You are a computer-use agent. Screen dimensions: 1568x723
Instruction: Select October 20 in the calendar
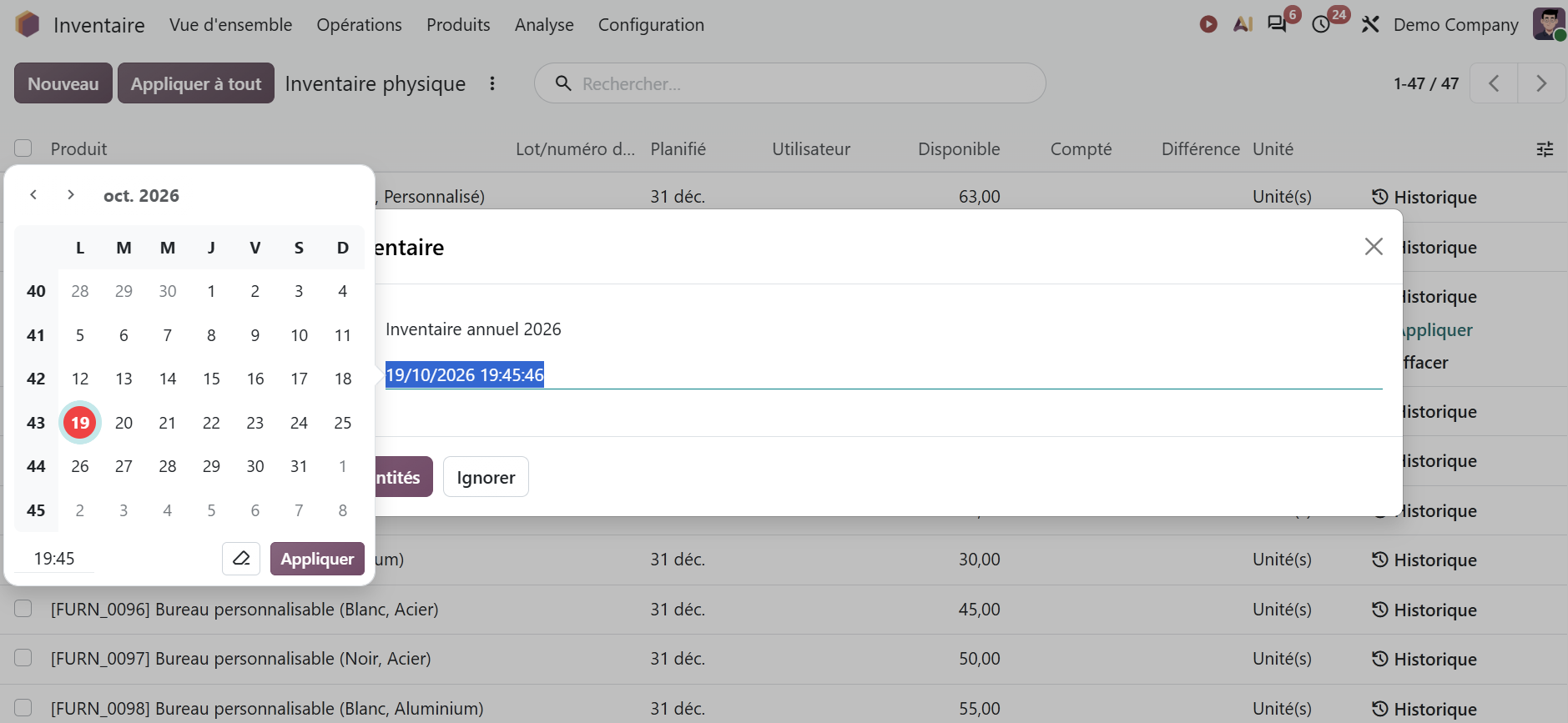tap(124, 423)
